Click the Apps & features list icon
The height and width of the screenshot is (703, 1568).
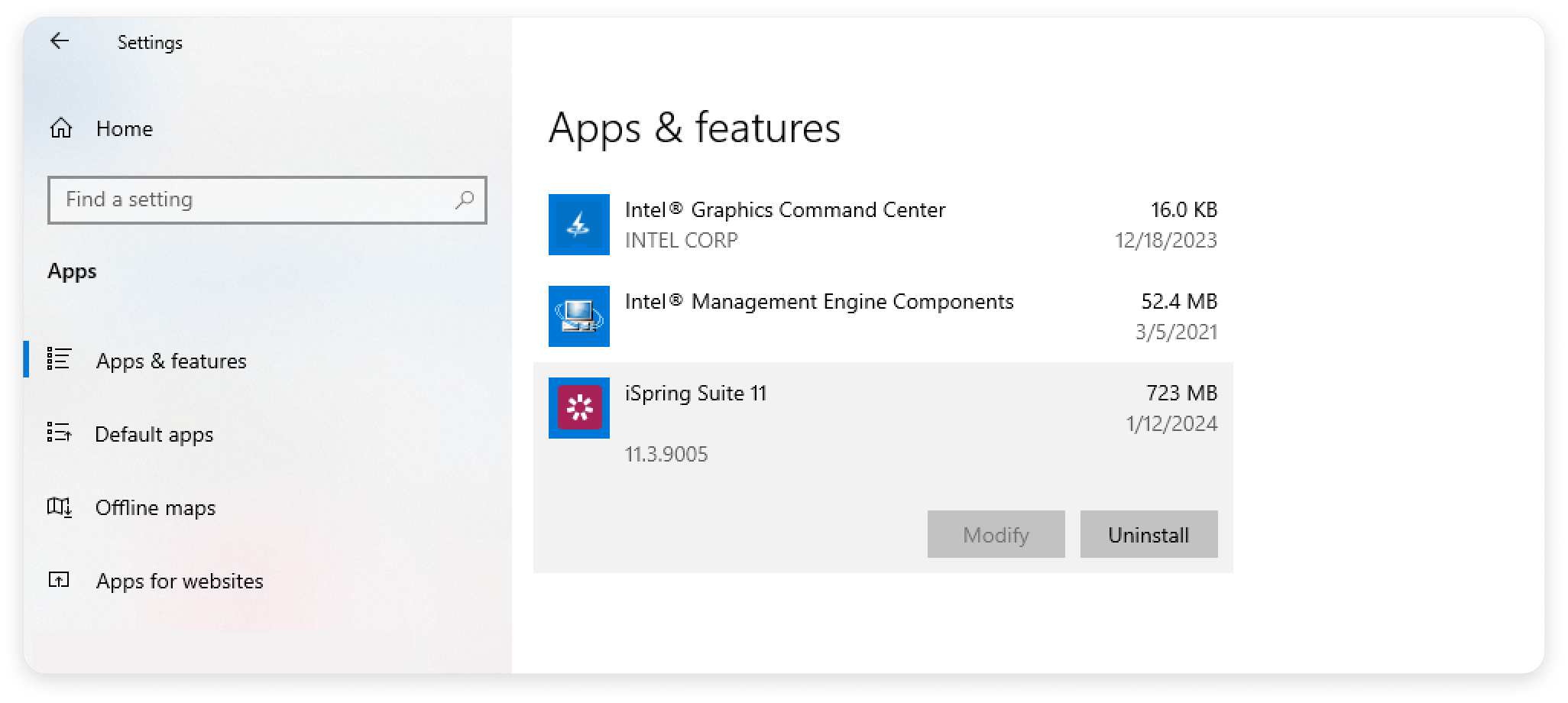(60, 359)
